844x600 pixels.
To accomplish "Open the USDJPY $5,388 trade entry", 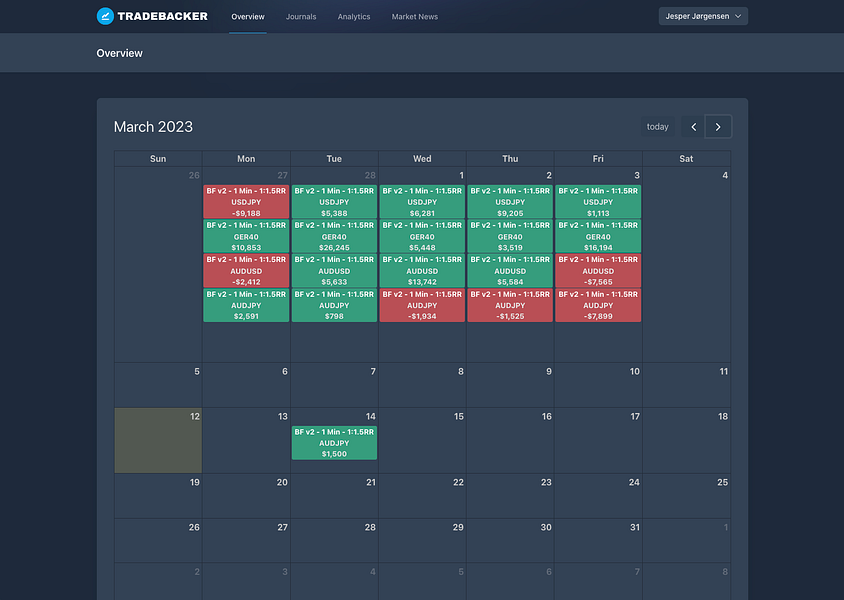I will point(334,202).
